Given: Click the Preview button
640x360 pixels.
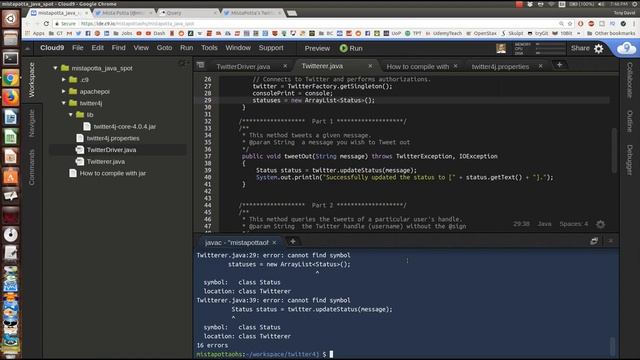Looking at the screenshot, I should pyautogui.click(x=317, y=48).
